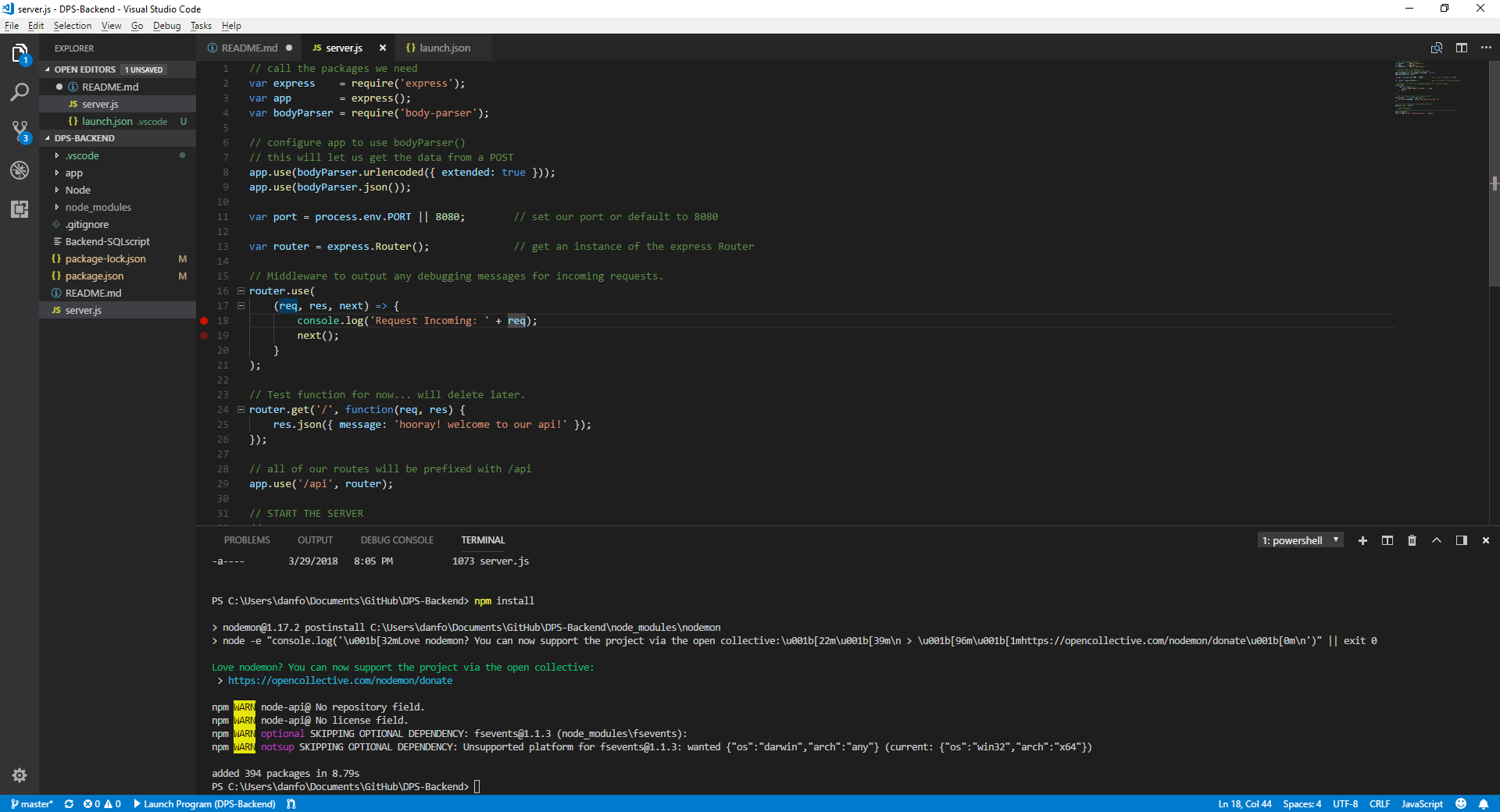This screenshot has width=1500, height=812.
Task: Collapse the code fold at line 17
Action: [241, 305]
